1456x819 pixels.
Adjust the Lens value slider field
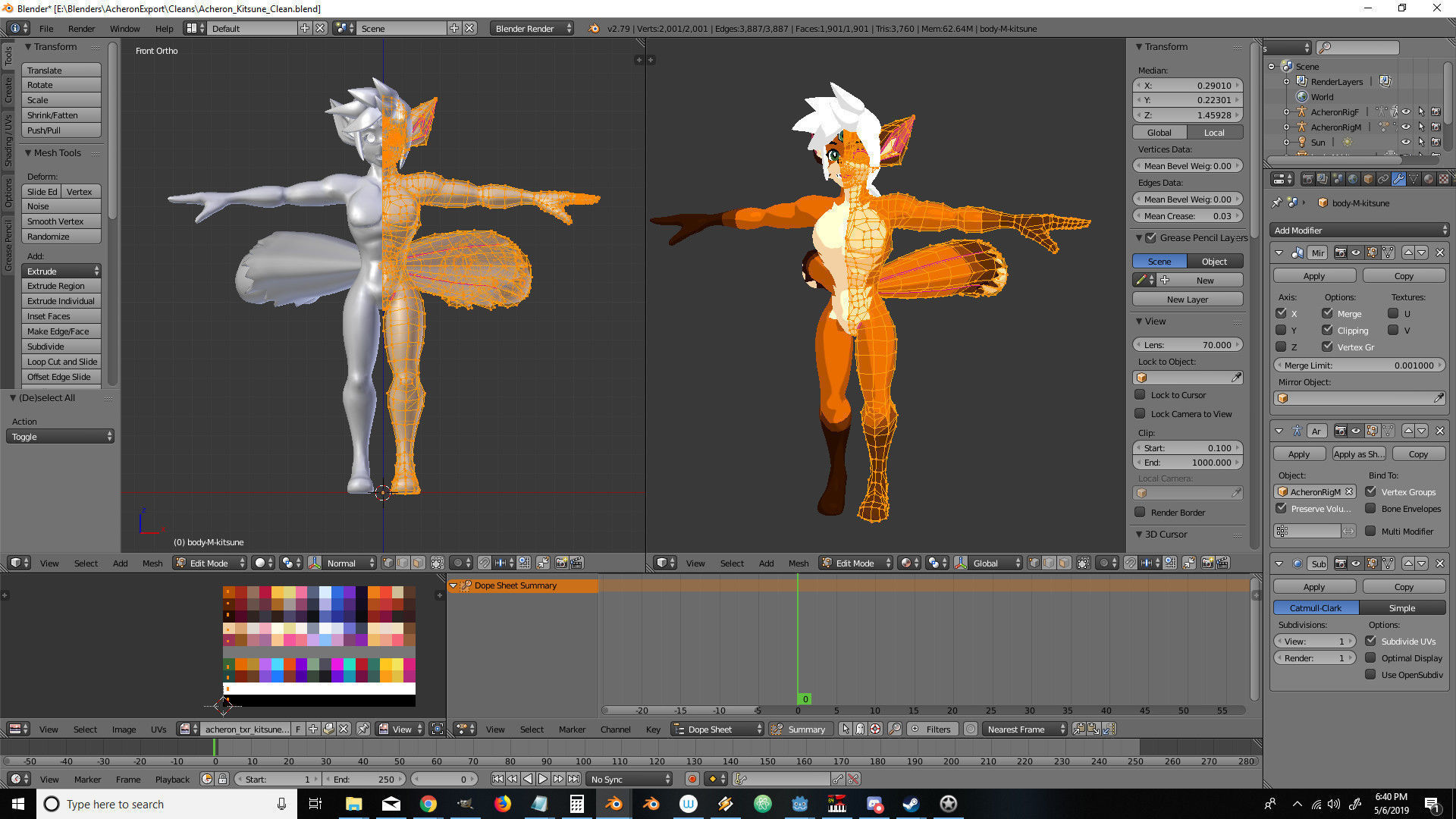[x=1188, y=344]
